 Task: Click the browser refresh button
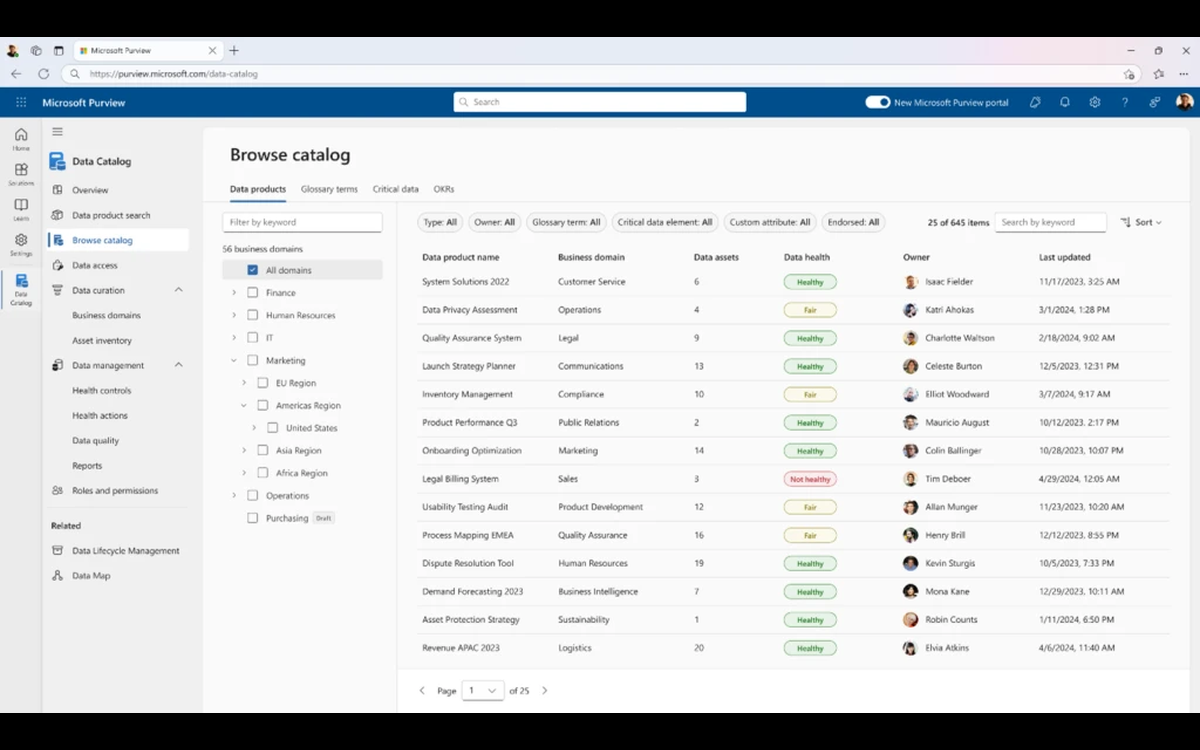pos(43,74)
